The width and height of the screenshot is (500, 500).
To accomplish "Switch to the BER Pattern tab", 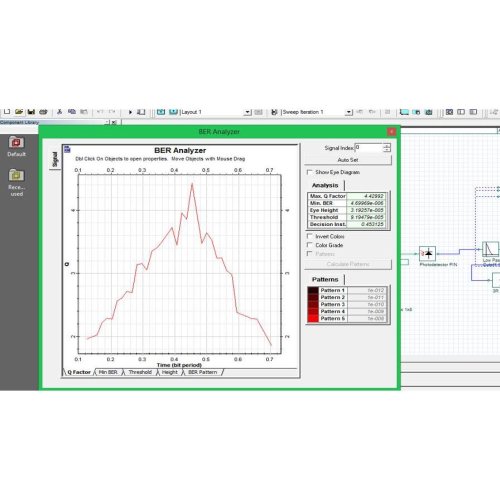I will pyautogui.click(x=203, y=372).
